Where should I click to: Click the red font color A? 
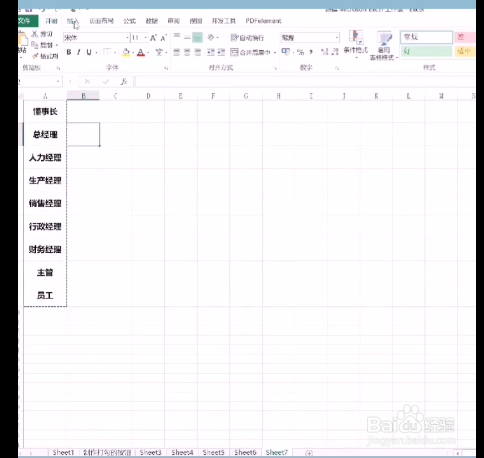pyautogui.click(x=141, y=52)
